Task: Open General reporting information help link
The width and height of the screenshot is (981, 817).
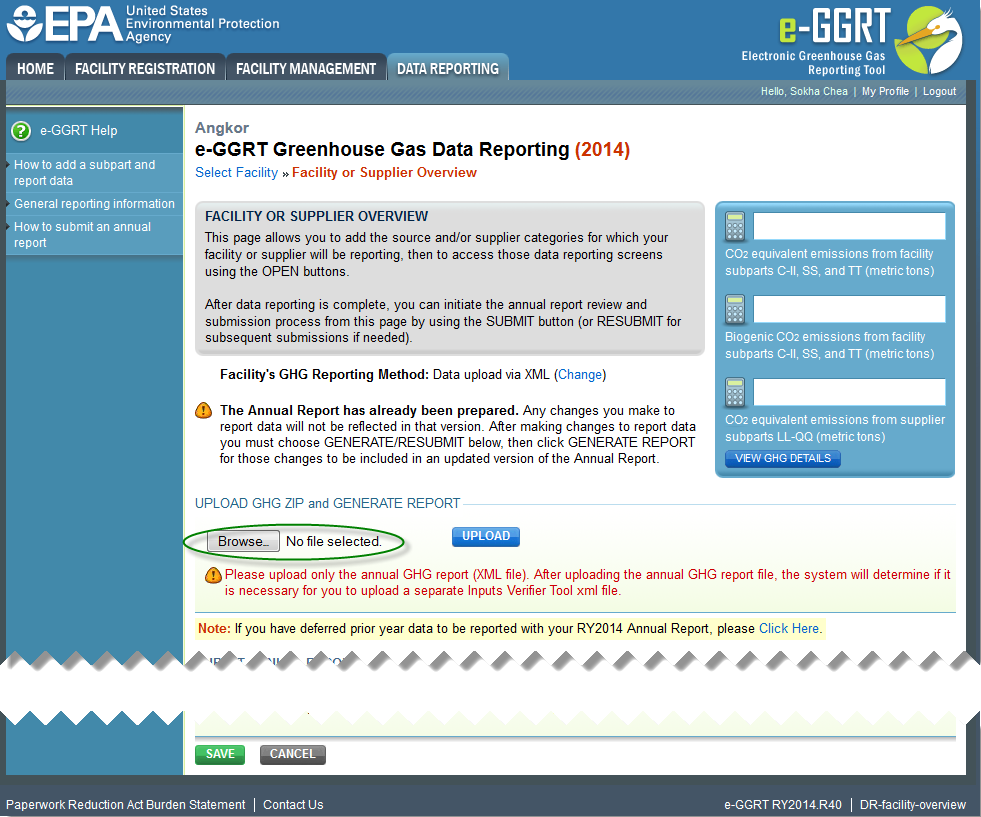Action: click(x=94, y=204)
